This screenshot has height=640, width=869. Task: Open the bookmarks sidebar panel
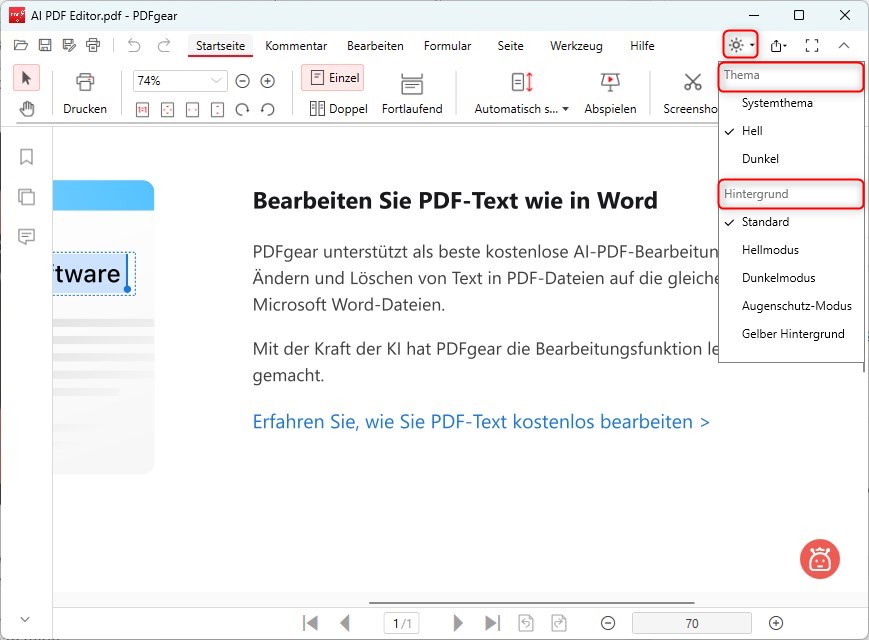point(26,157)
